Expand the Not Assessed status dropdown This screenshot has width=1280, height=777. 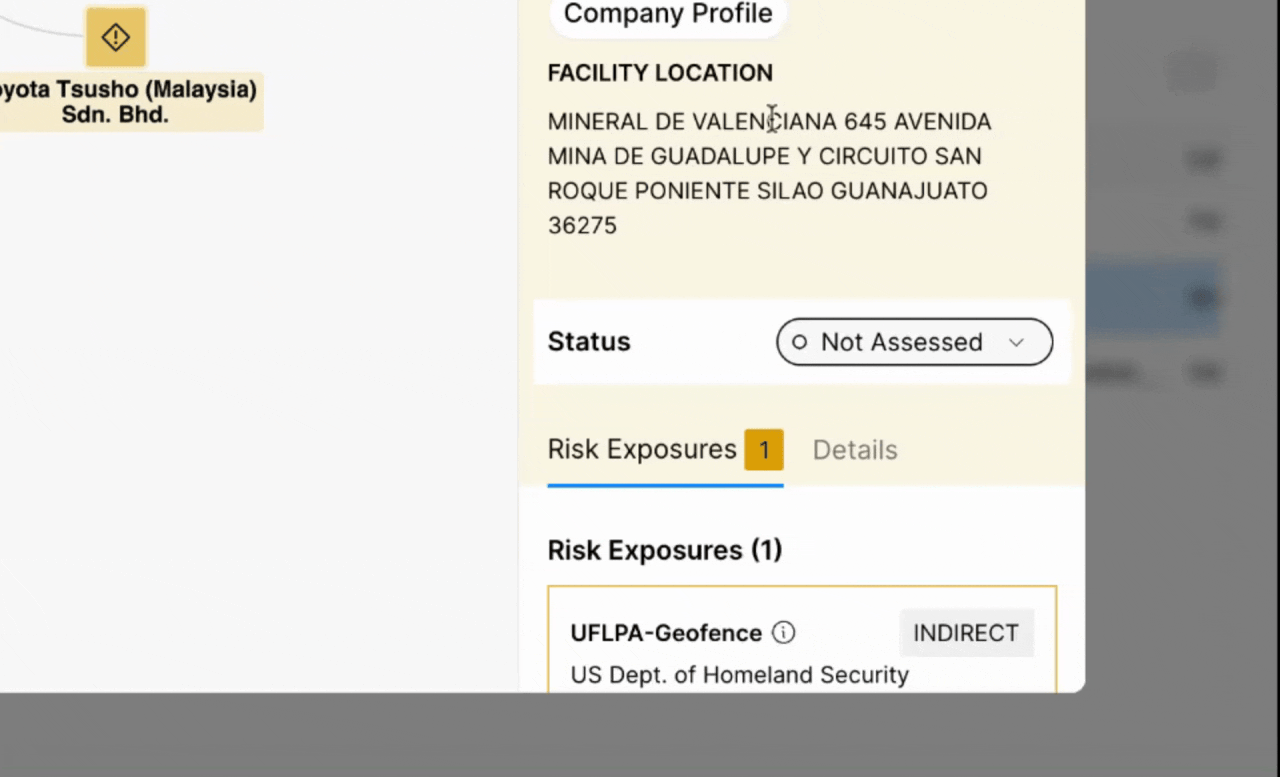[913, 342]
